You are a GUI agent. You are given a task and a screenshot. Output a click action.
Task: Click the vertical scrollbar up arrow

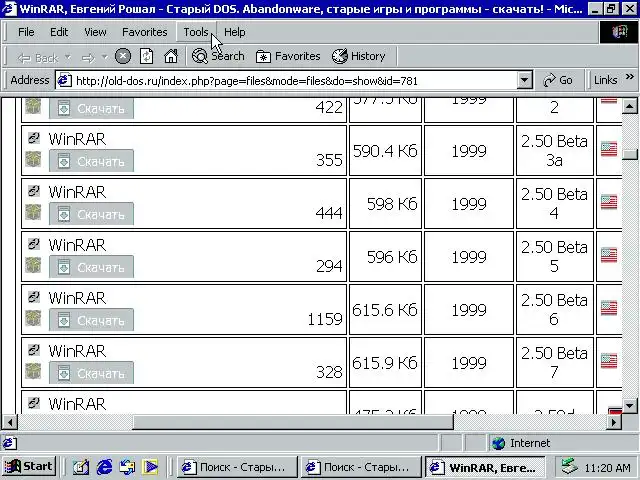[x=630, y=107]
